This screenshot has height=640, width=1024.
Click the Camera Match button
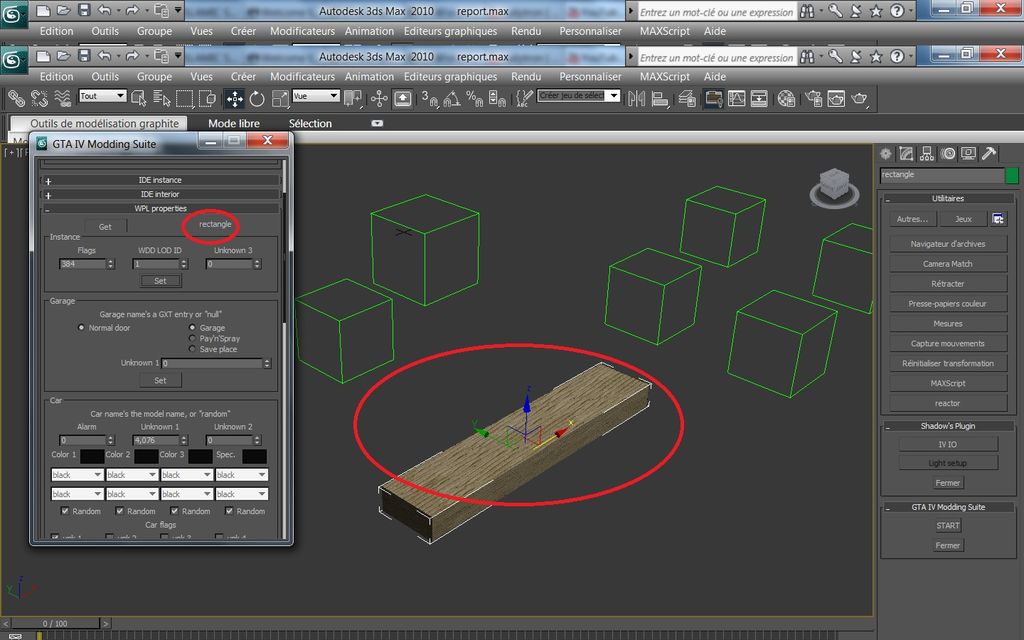coord(948,264)
